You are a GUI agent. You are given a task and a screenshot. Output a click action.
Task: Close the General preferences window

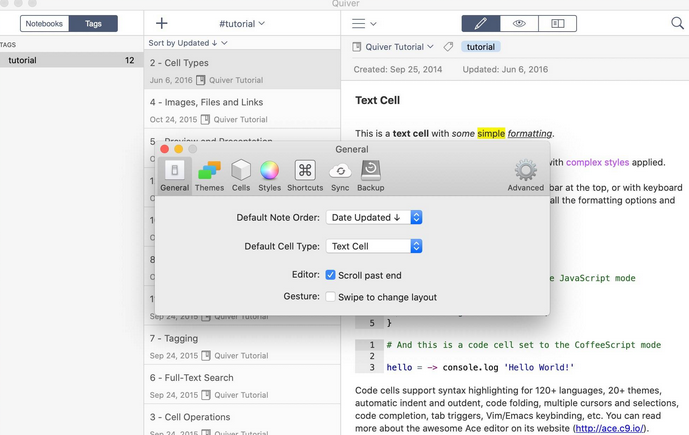[x=165, y=149]
